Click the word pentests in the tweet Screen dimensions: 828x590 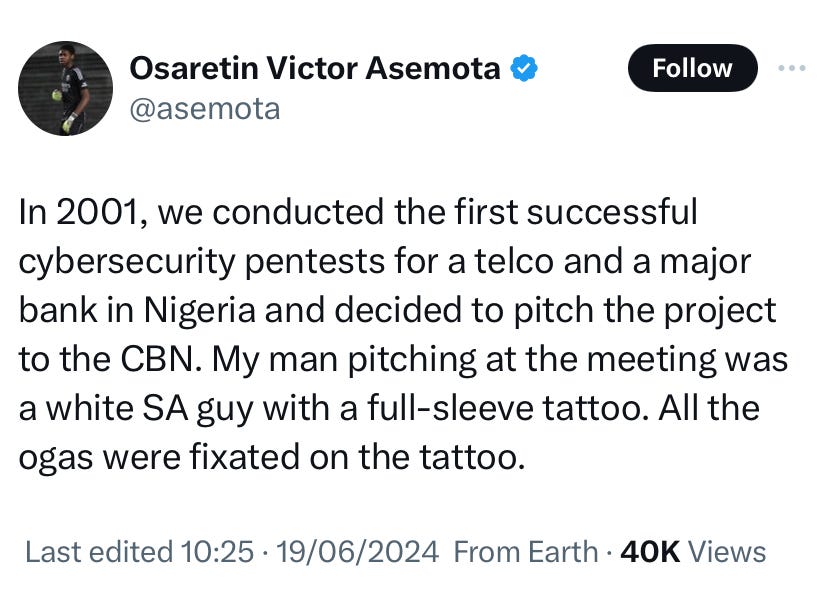point(315,262)
